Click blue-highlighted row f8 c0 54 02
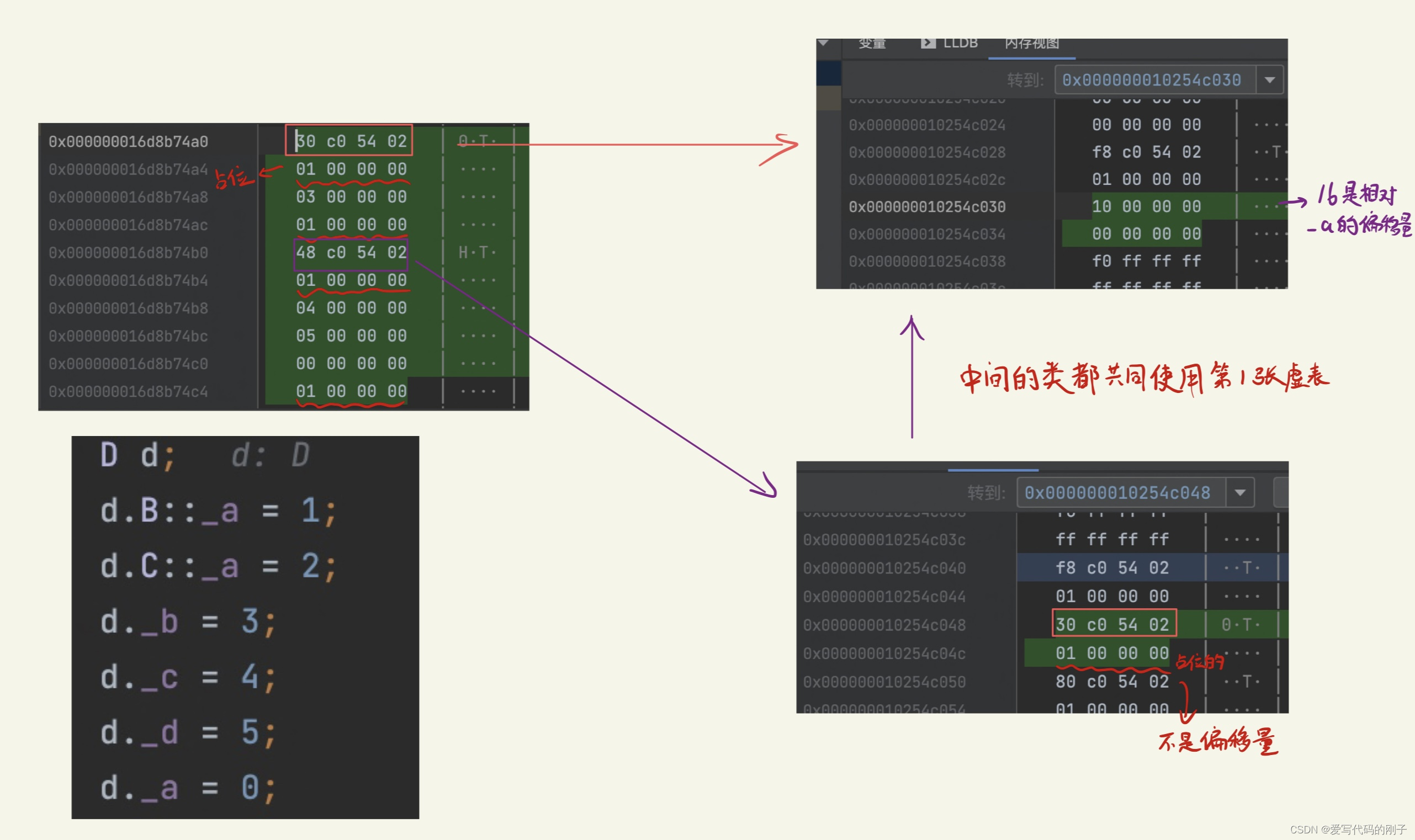The height and width of the screenshot is (840, 1415). pyautogui.click(x=1112, y=568)
